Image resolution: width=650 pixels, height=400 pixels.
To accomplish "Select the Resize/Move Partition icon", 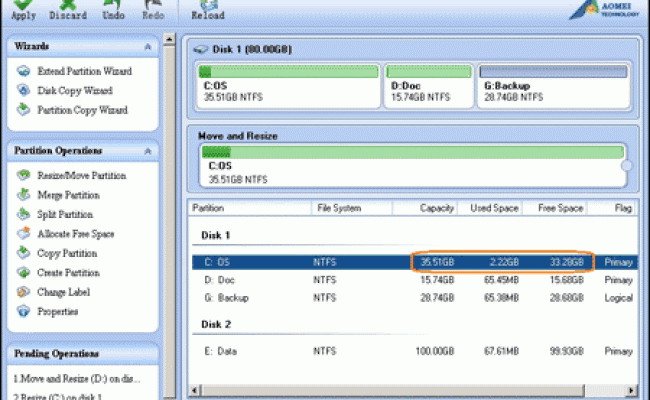I will pyautogui.click(x=24, y=175).
